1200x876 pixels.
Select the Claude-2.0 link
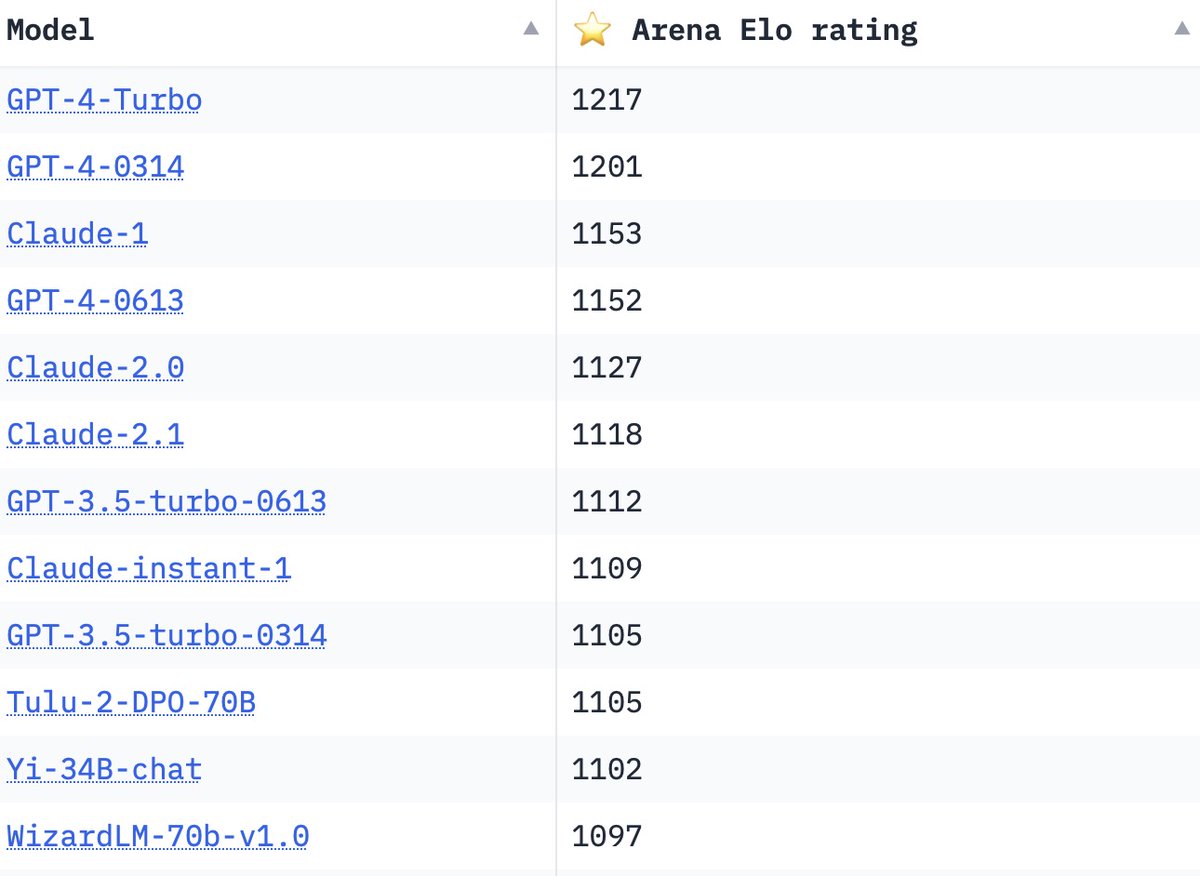pyautogui.click(x=95, y=368)
